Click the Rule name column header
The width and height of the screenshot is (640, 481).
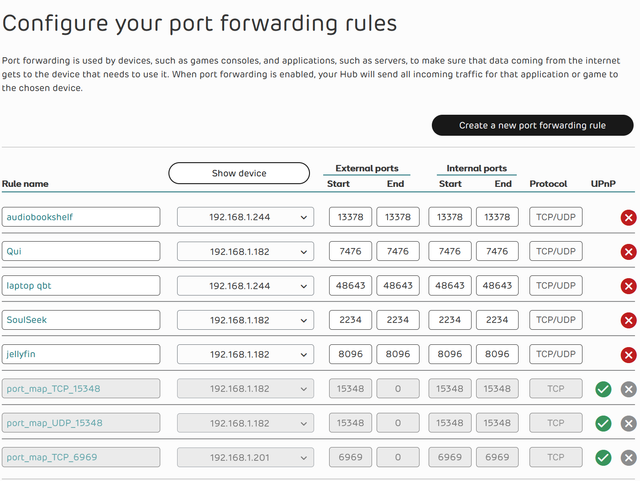25,184
